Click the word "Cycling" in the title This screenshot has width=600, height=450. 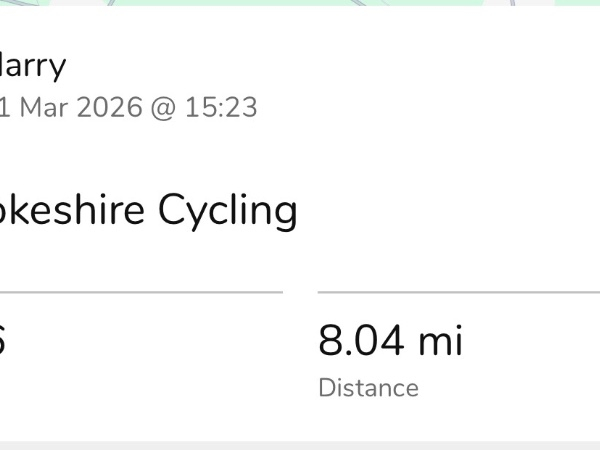228,211
